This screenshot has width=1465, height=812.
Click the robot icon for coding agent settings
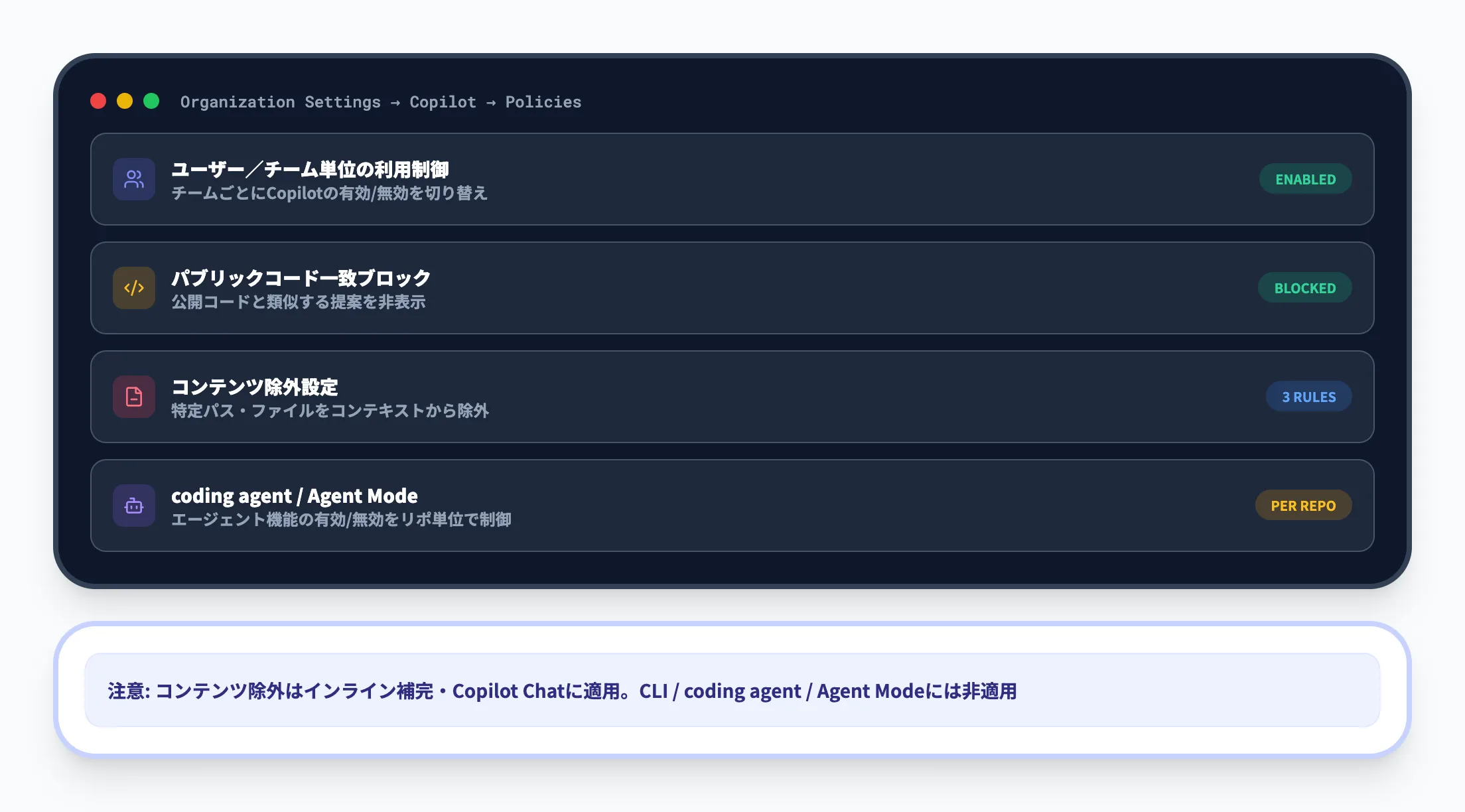pyautogui.click(x=133, y=505)
